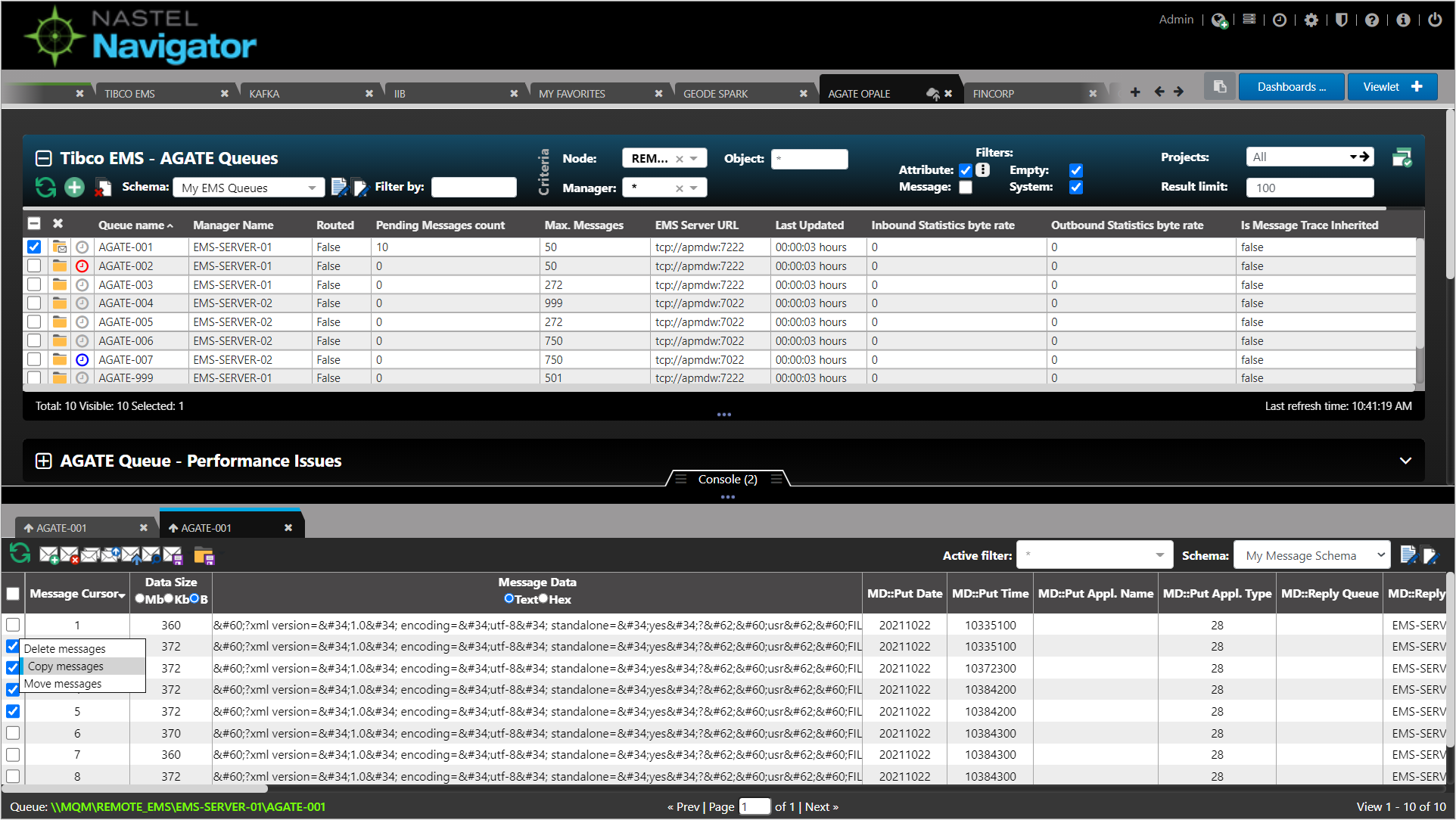Open the shield security icon in header

(1341, 20)
